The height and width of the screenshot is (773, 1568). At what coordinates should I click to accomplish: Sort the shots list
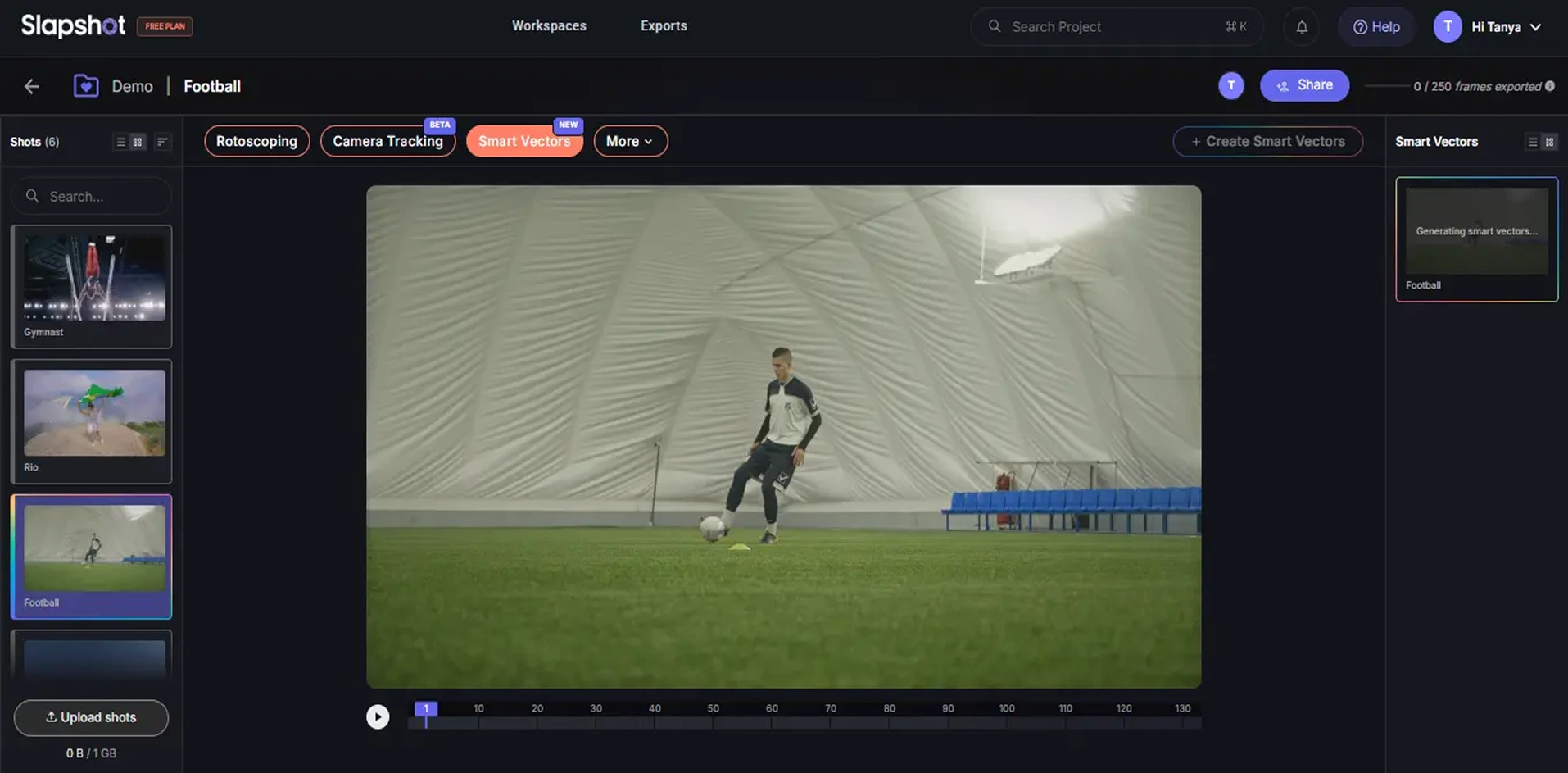click(x=162, y=142)
